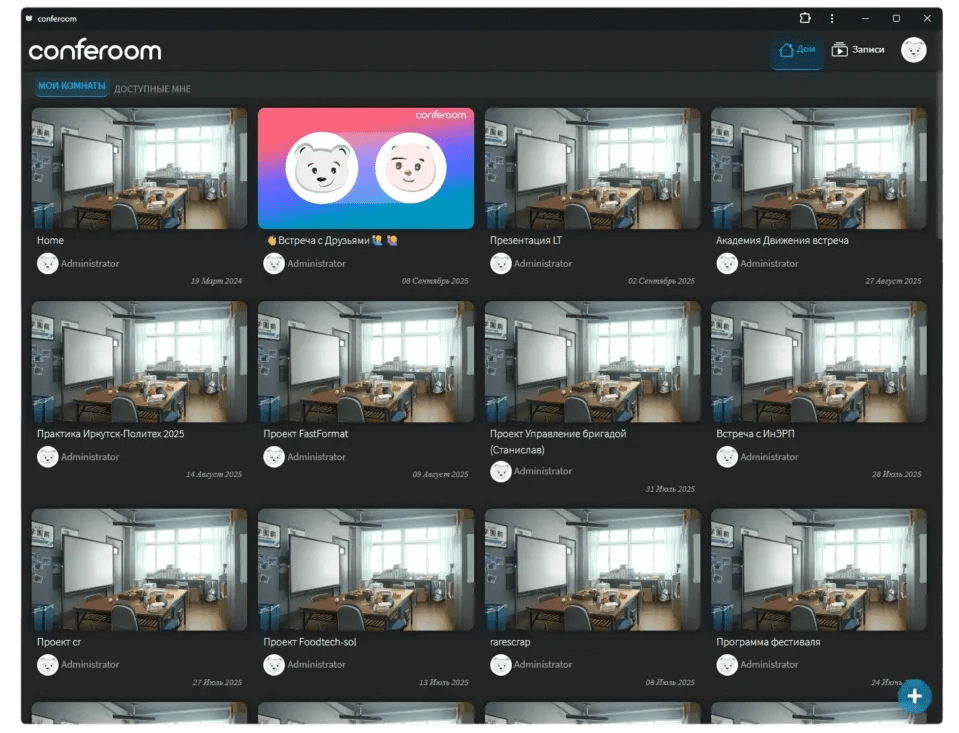Click the 13 Июль 2025 date
959x733 pixels.
(443, 682)
